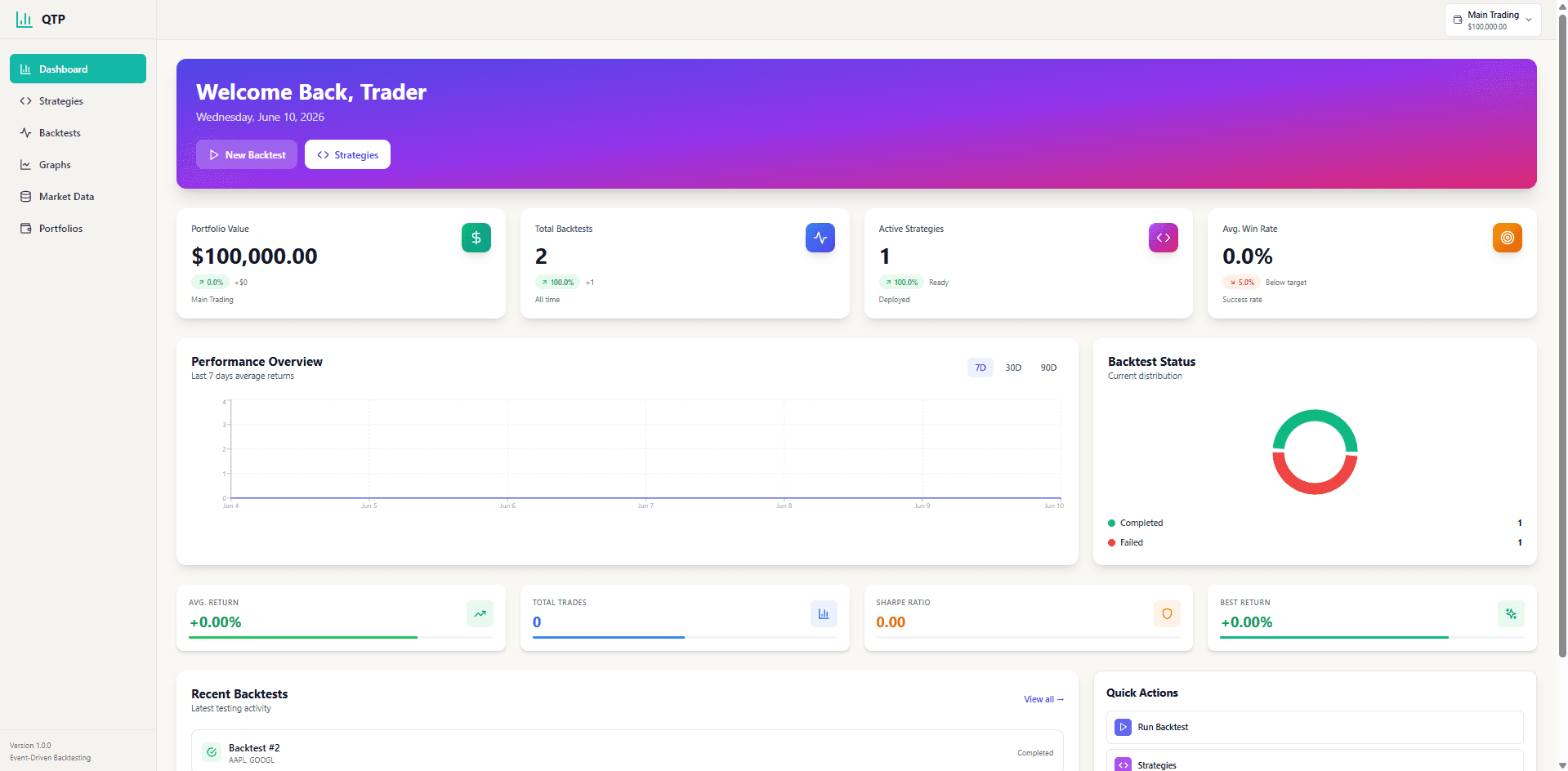Click the Completed legend green dot
The width and height of the screenshot is (1568, 771).
point(1111,523)
